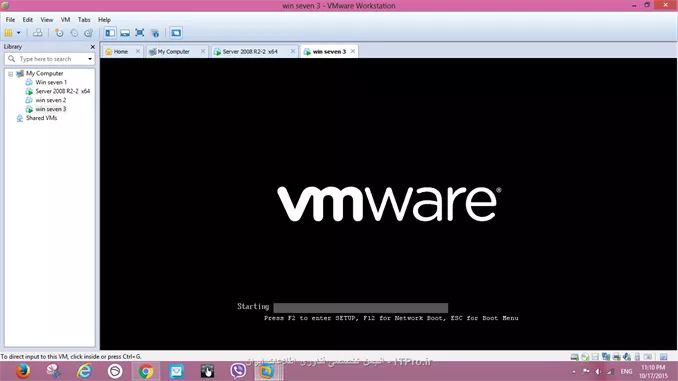
Task: Select Shared VMs in library tree
Action: coord(41,118)
